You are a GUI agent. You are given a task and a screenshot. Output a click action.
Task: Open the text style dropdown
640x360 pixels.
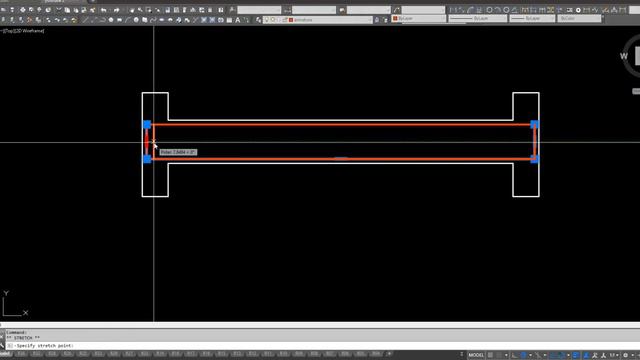tap(259, 10)
